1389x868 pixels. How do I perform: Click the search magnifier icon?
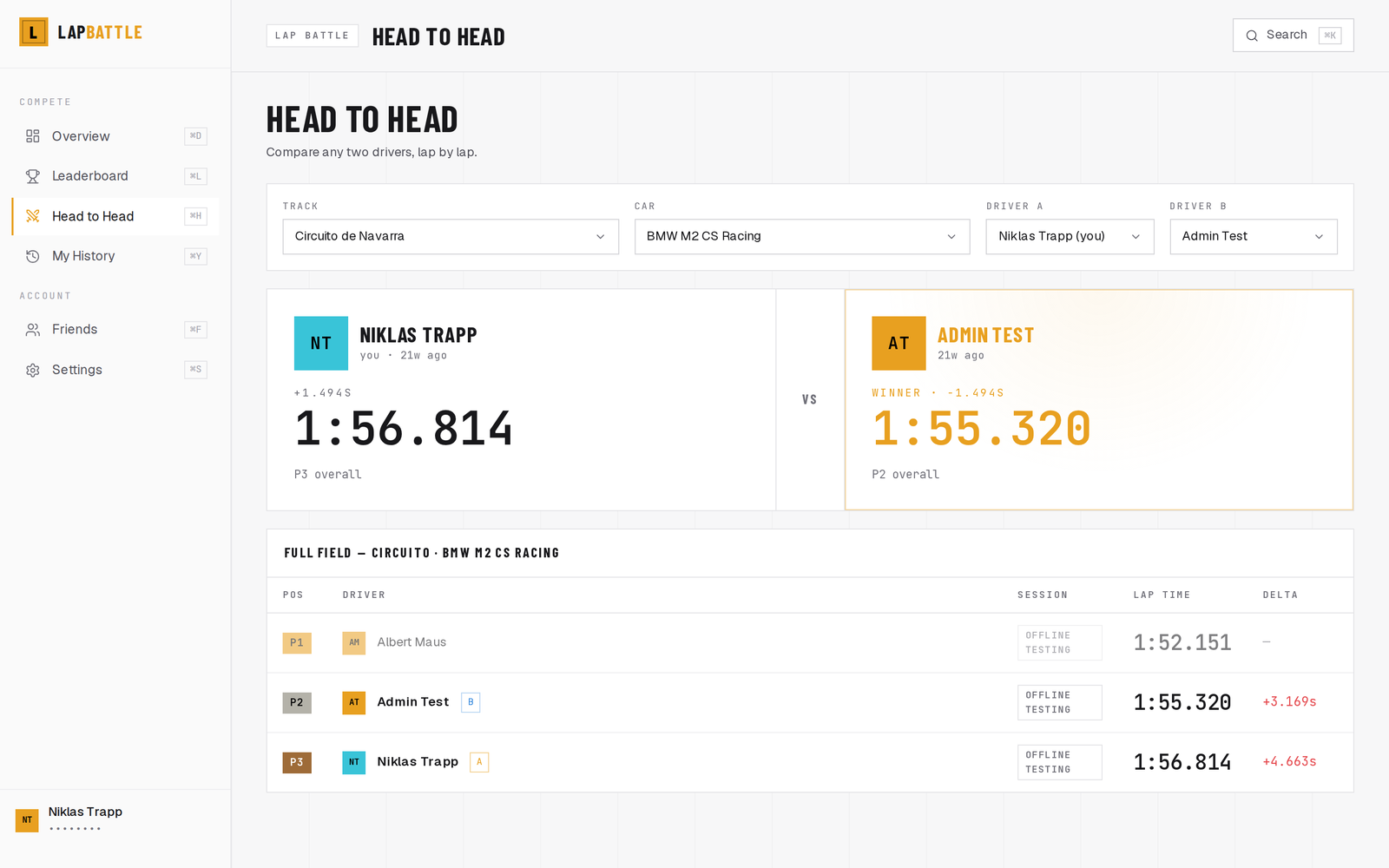(x=1252, y=36)
